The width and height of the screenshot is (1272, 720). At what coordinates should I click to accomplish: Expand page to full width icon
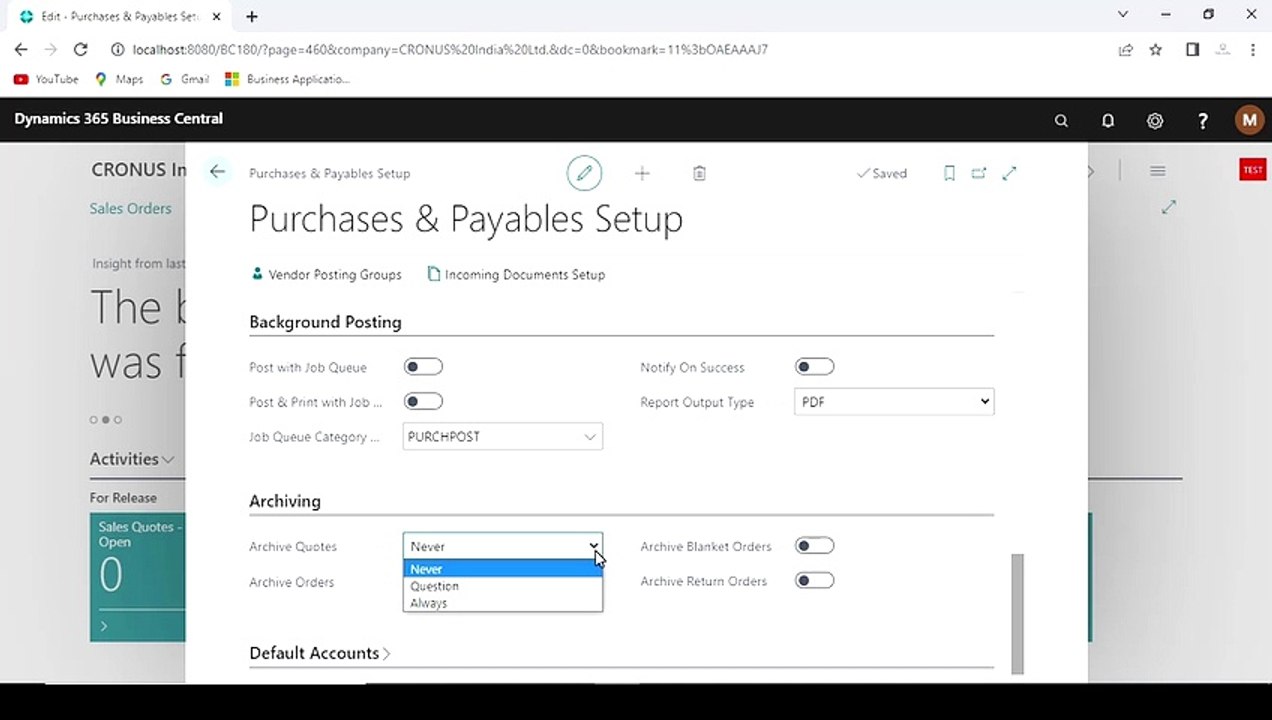point(1009,173)
